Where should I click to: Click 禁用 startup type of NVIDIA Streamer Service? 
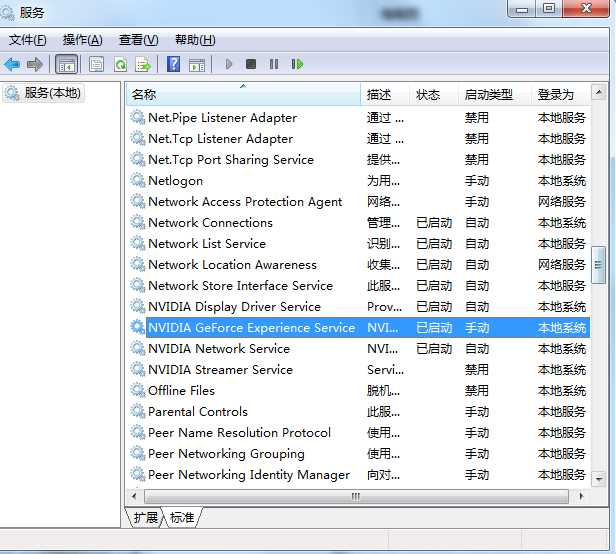tap(477, 369)
